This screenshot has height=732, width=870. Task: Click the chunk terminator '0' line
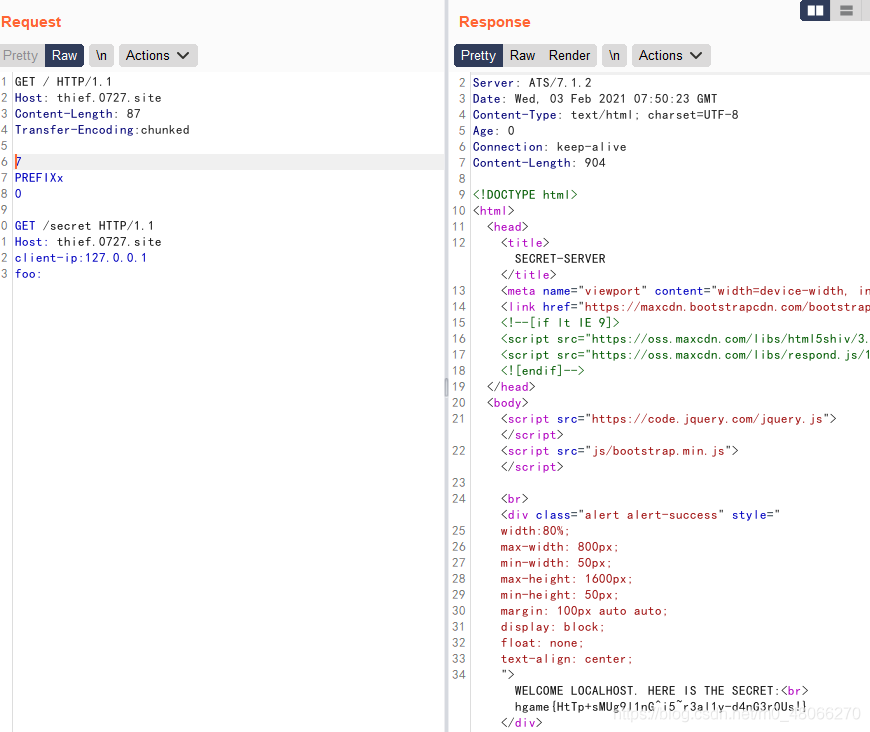18,194
